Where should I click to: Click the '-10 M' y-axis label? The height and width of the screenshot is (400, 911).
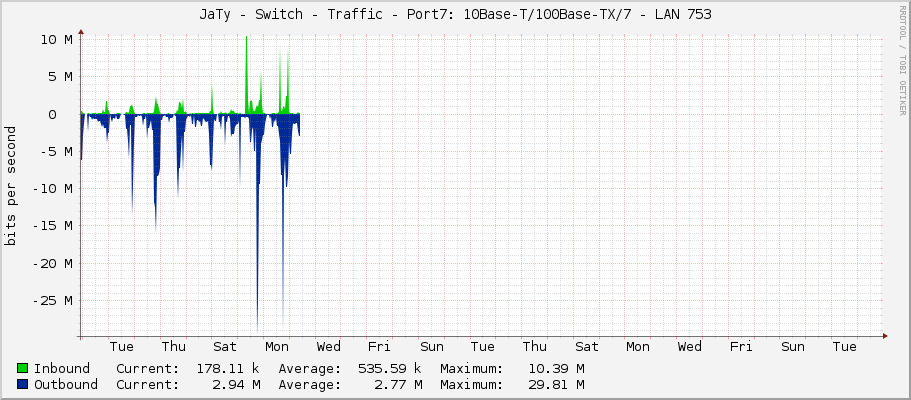pos(53,189)
